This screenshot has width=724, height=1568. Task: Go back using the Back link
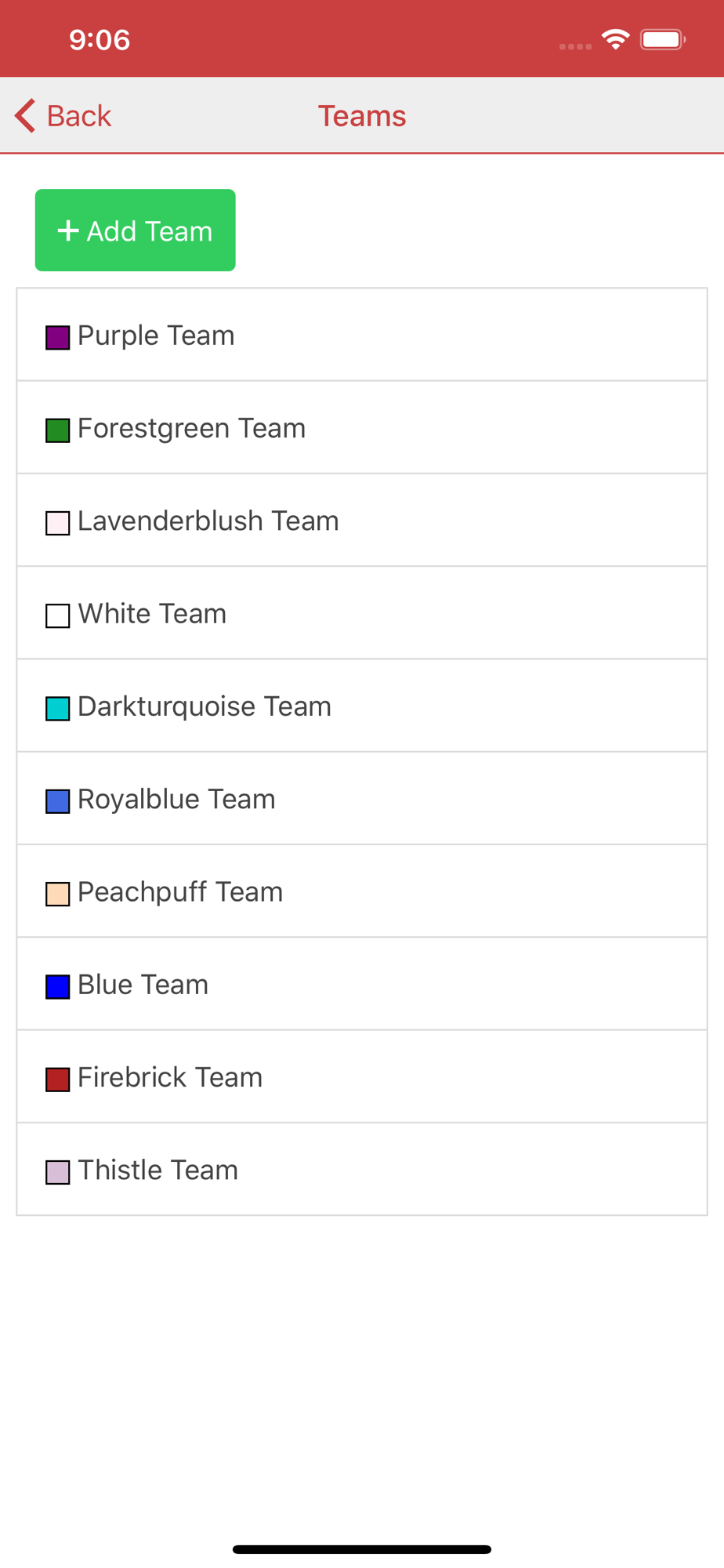click(x=79, y=116)
